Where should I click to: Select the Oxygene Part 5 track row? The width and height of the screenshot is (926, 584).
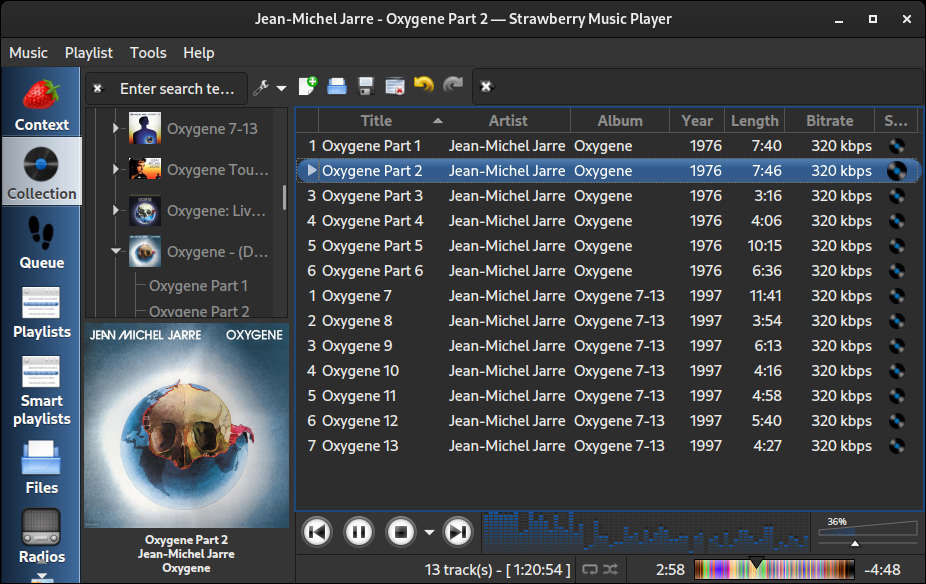pos(607,246)
